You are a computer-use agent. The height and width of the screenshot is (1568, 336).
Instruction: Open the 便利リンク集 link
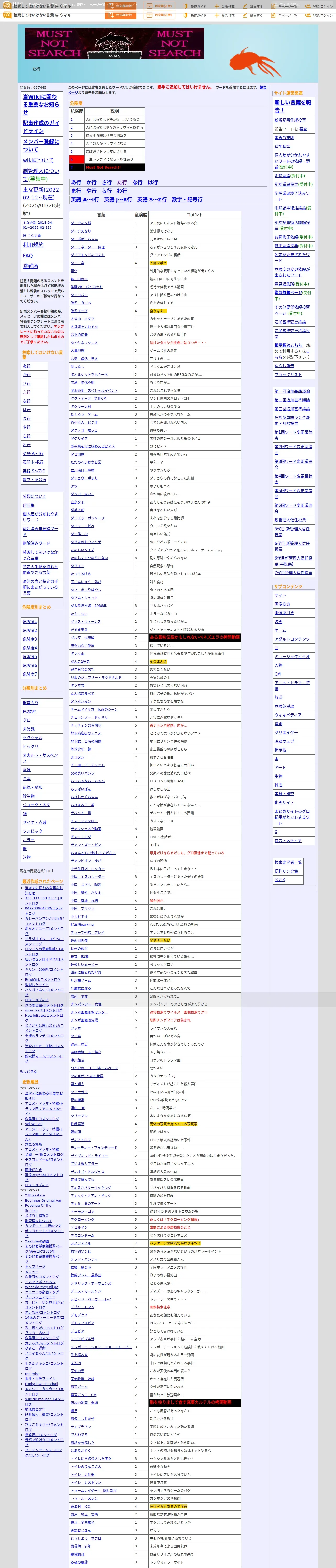[x=287, y=871]
